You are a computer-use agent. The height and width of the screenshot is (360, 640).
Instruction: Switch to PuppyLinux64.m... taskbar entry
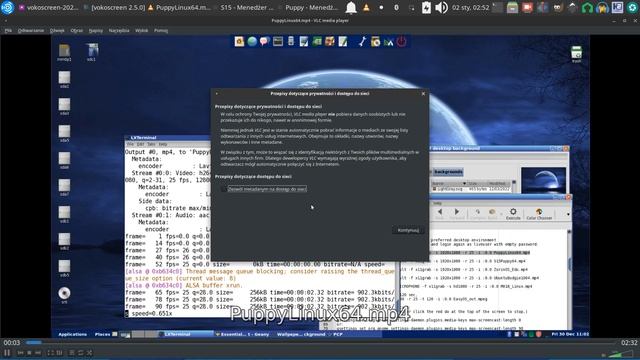coord(178,7)
